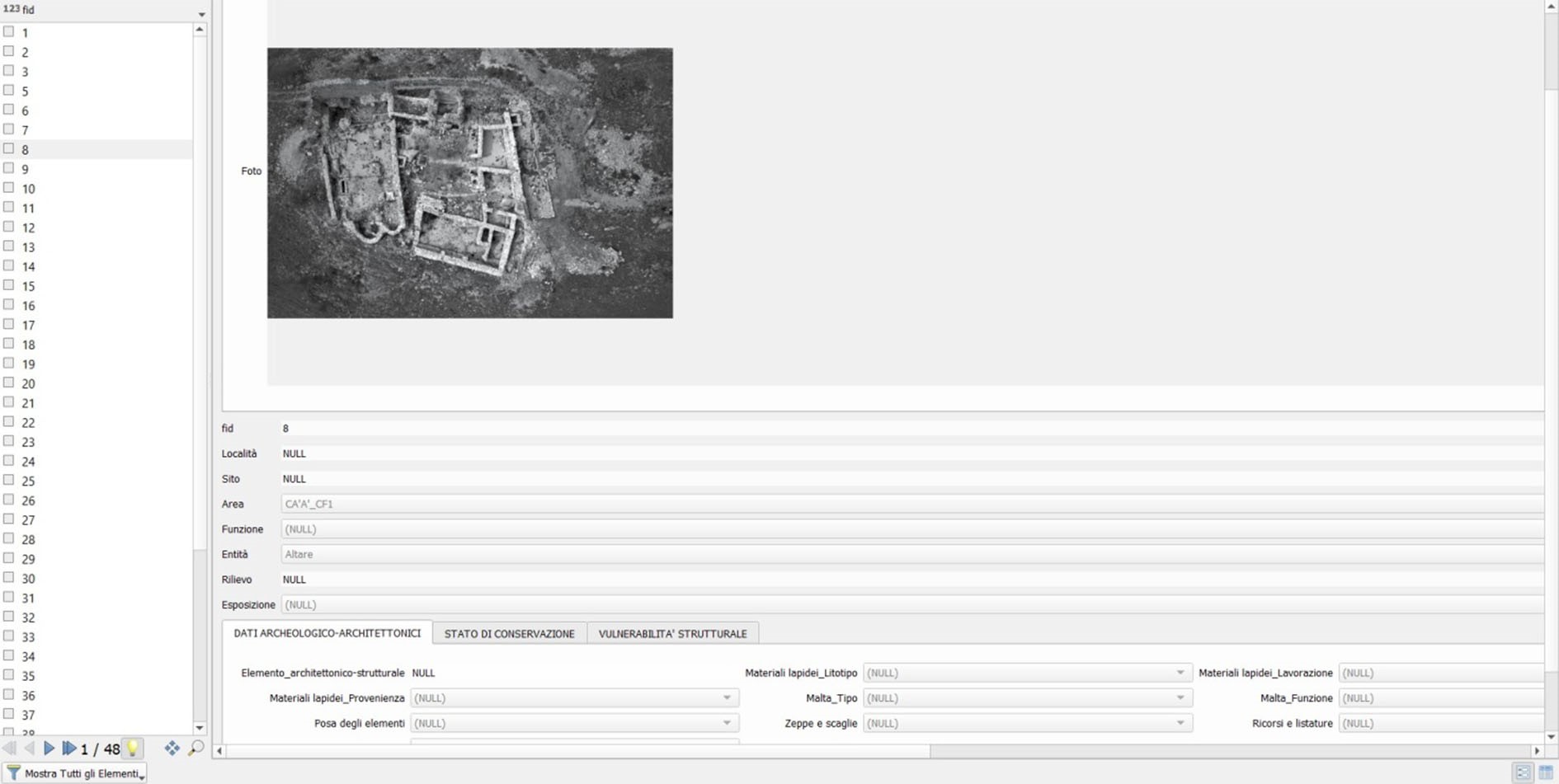Click the horizontal scrollbar under the form
The width and height of the screenshot is (1559, 784).
577,751
